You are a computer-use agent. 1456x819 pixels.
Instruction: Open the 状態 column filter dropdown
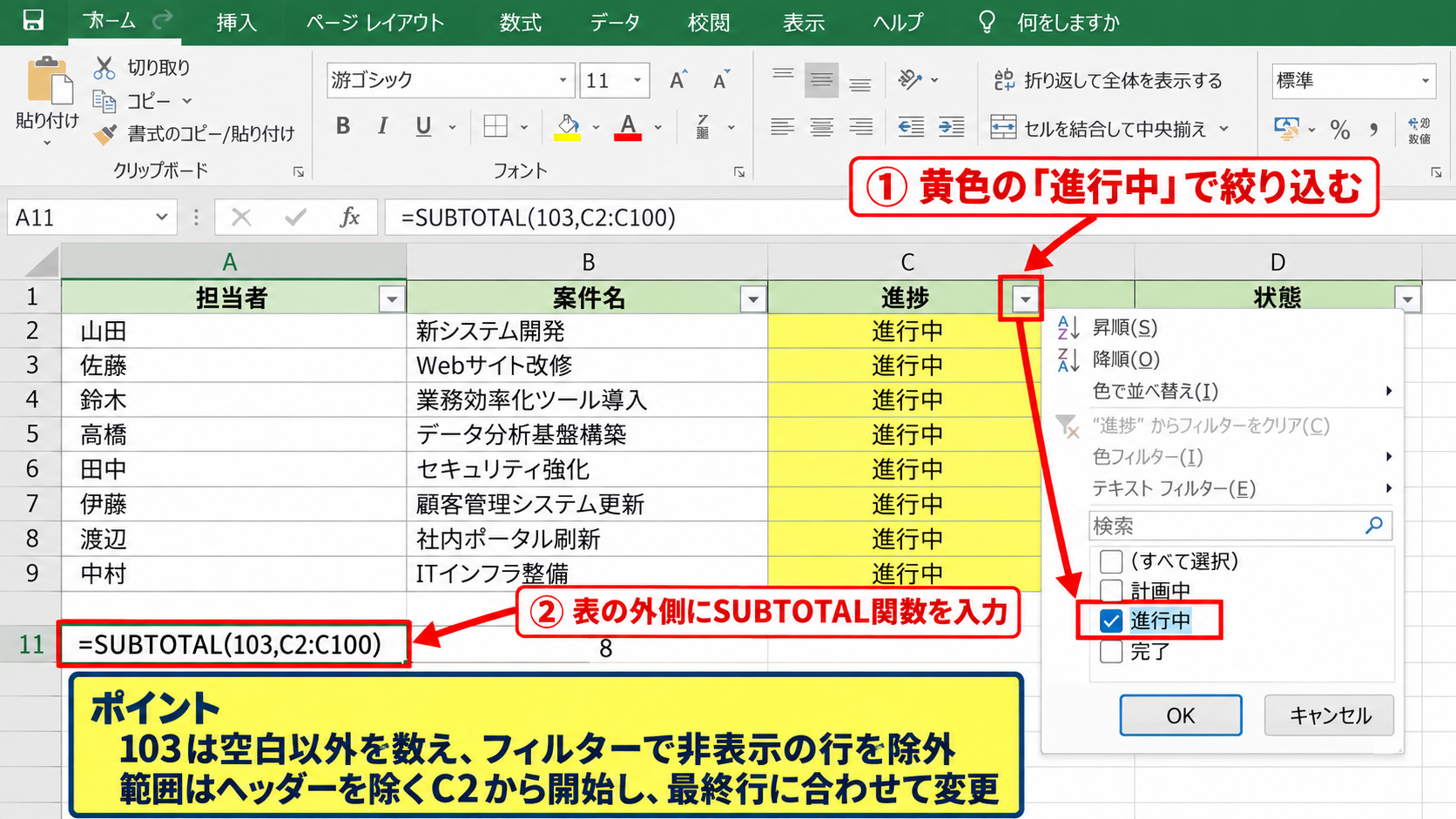[x=1407, y=299]
